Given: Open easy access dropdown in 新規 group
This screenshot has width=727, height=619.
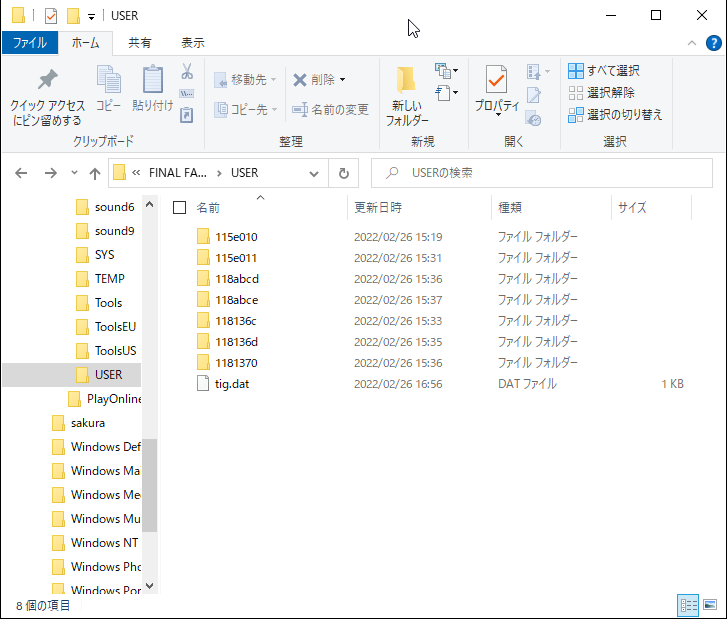Looking at the screenshot, I should coord(446,93).
